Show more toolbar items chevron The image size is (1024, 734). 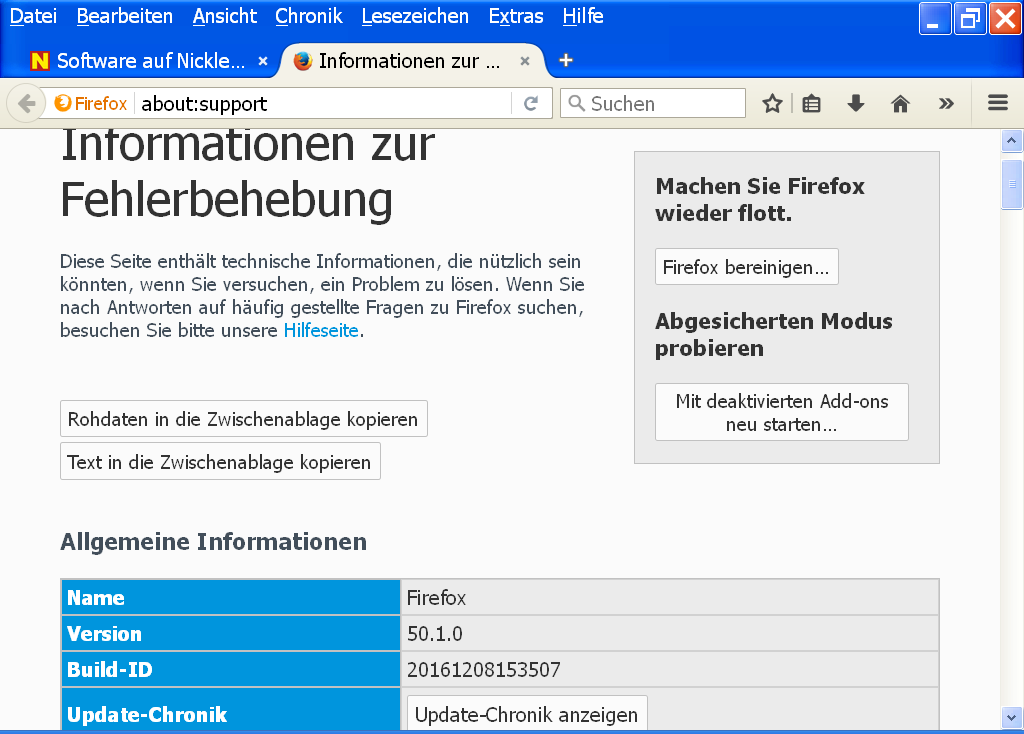coord(946,103)
